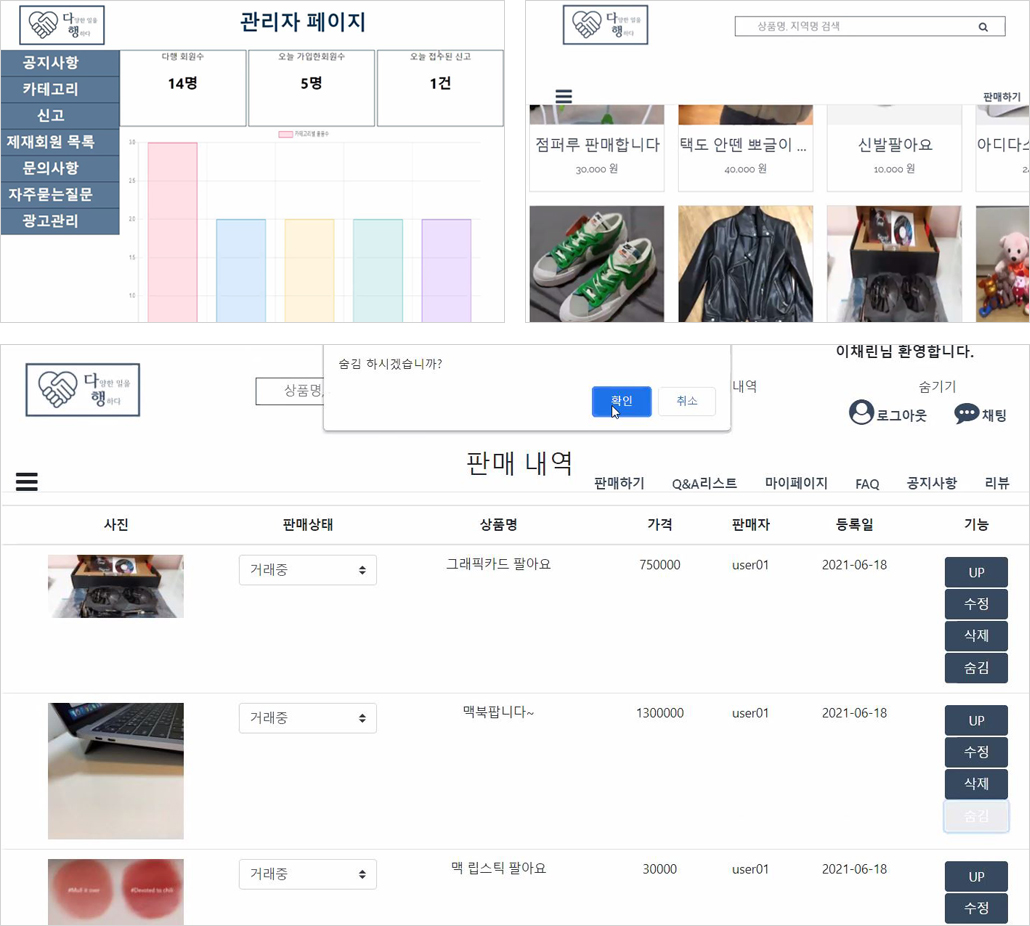Click 수정 for 맥 립스틱 팔아요
1030x926 pixels.
[x=976, y=908]
